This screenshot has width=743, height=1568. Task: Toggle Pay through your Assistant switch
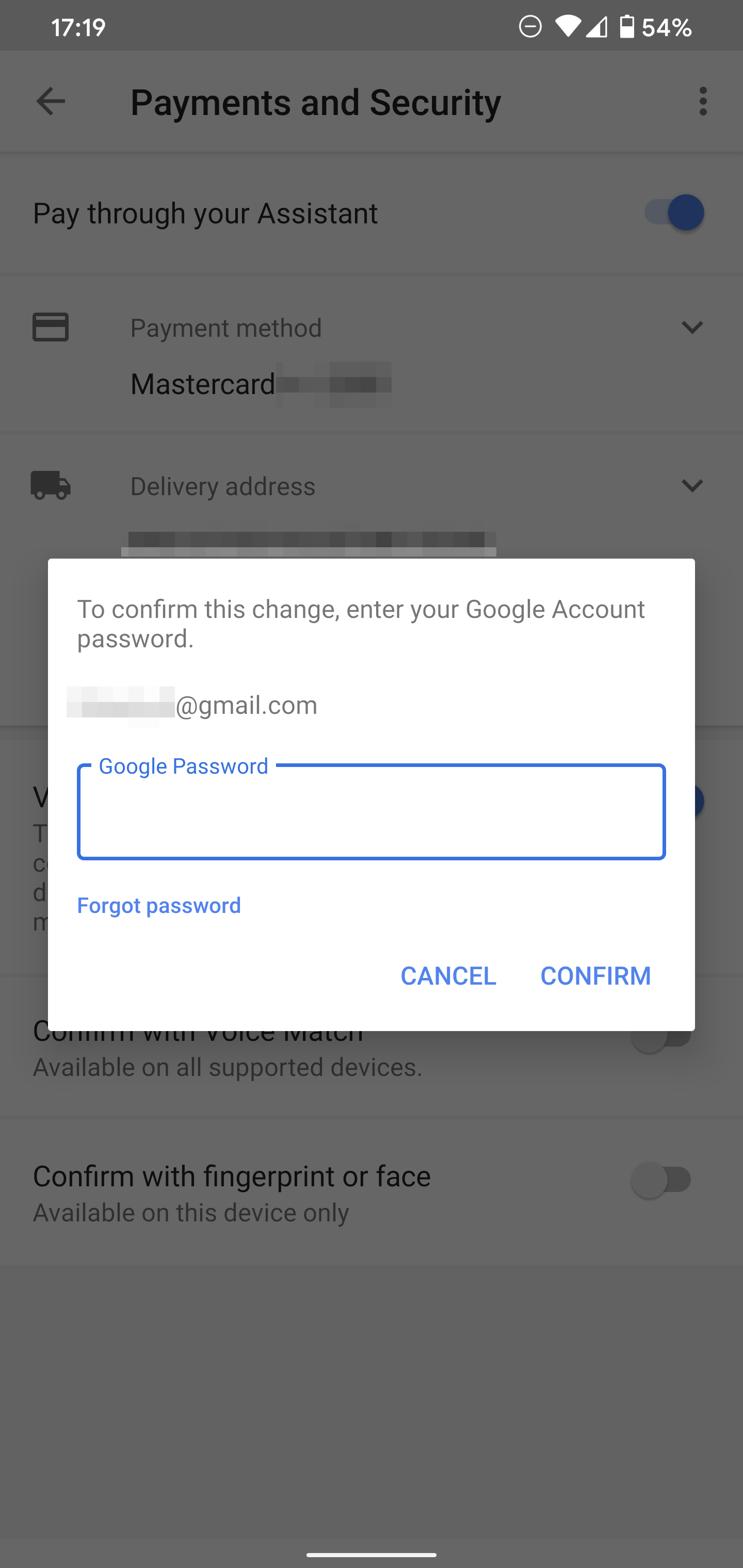pyautogui.click(x=673, y=213)
